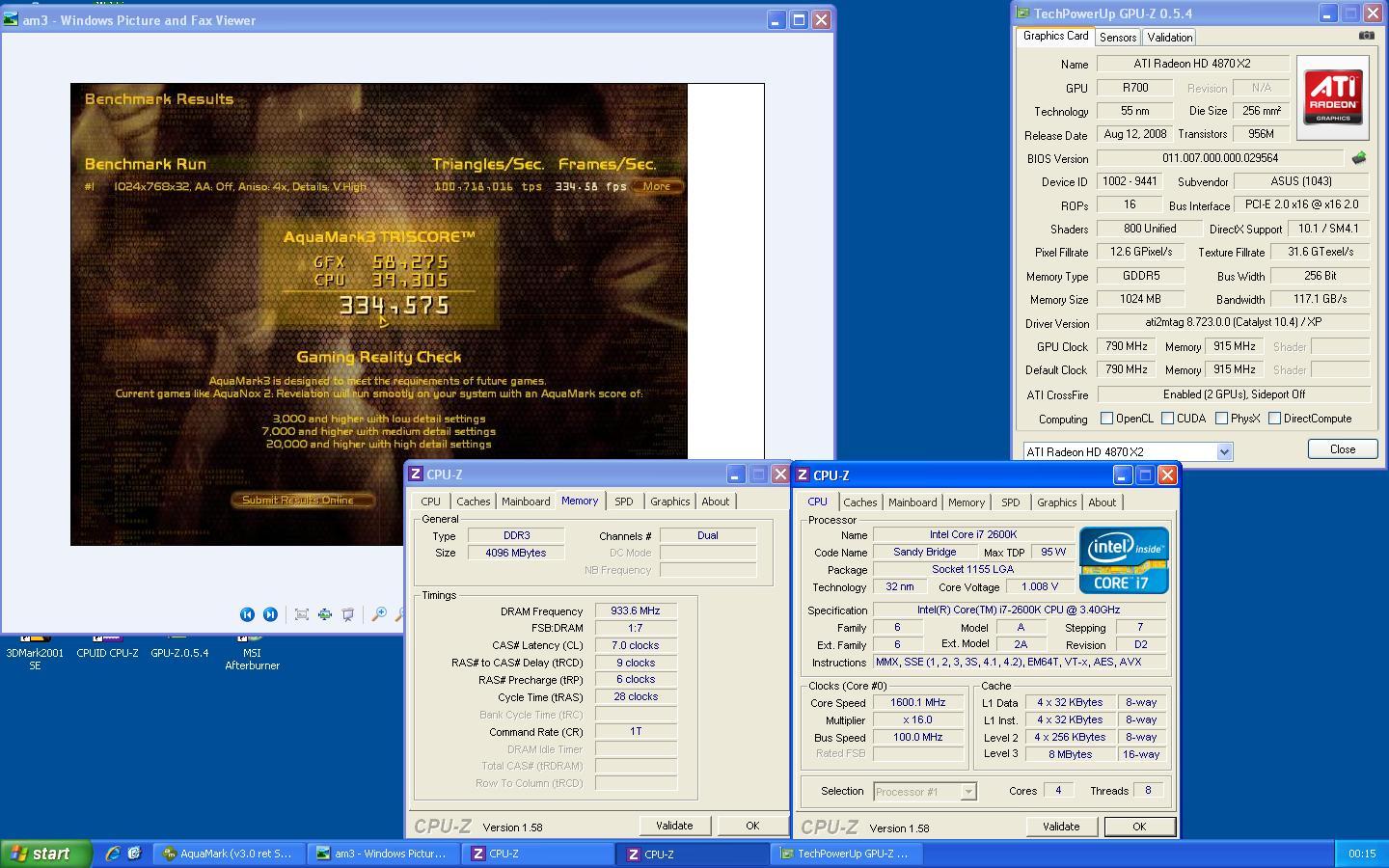This screenshot has height=868, width=1389.
Task: Click OK in Memory CPU-Z window
Action: coord(752,826)
